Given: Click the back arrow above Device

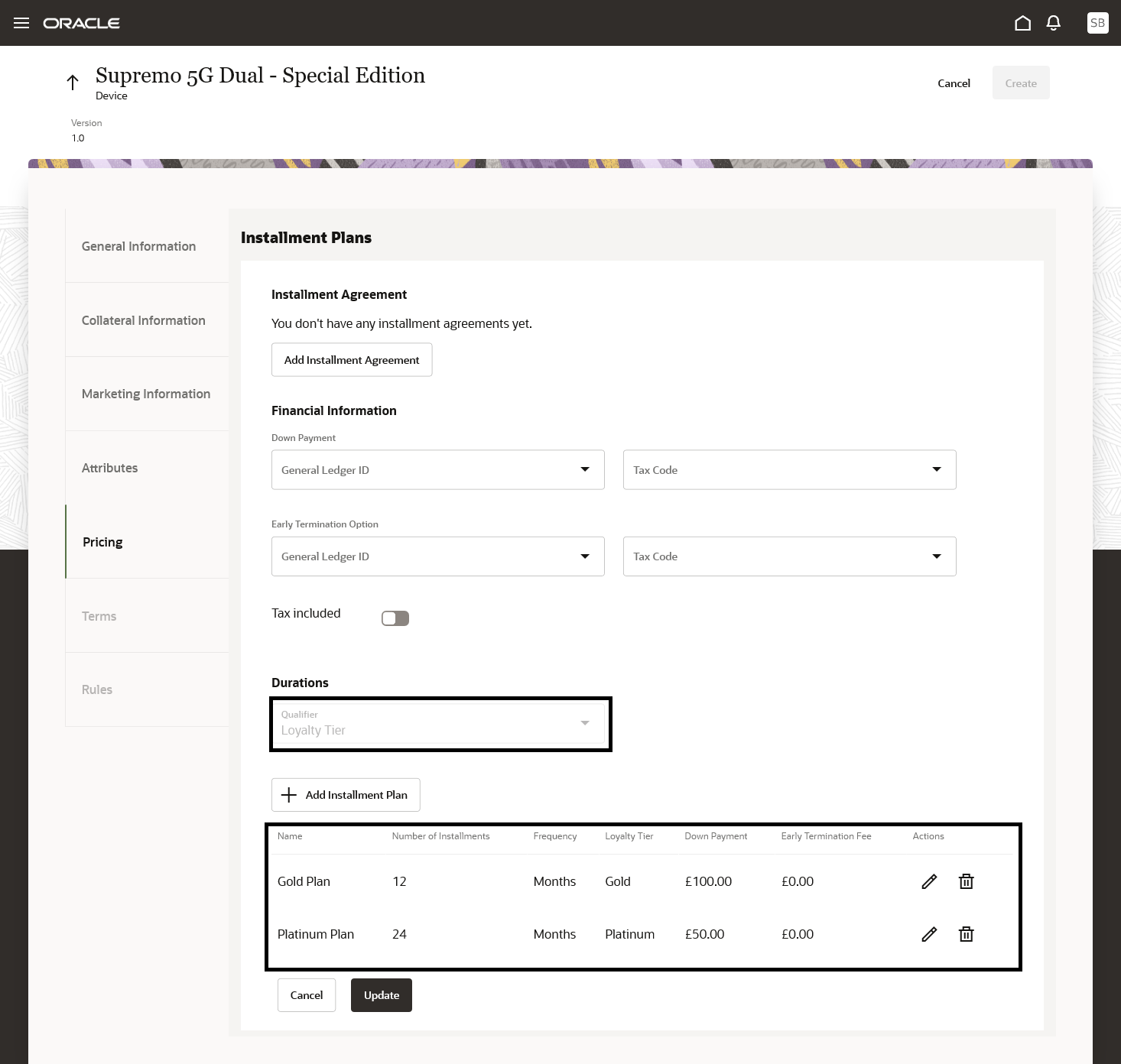Looking at the screenshot, I should coord(73,81).
